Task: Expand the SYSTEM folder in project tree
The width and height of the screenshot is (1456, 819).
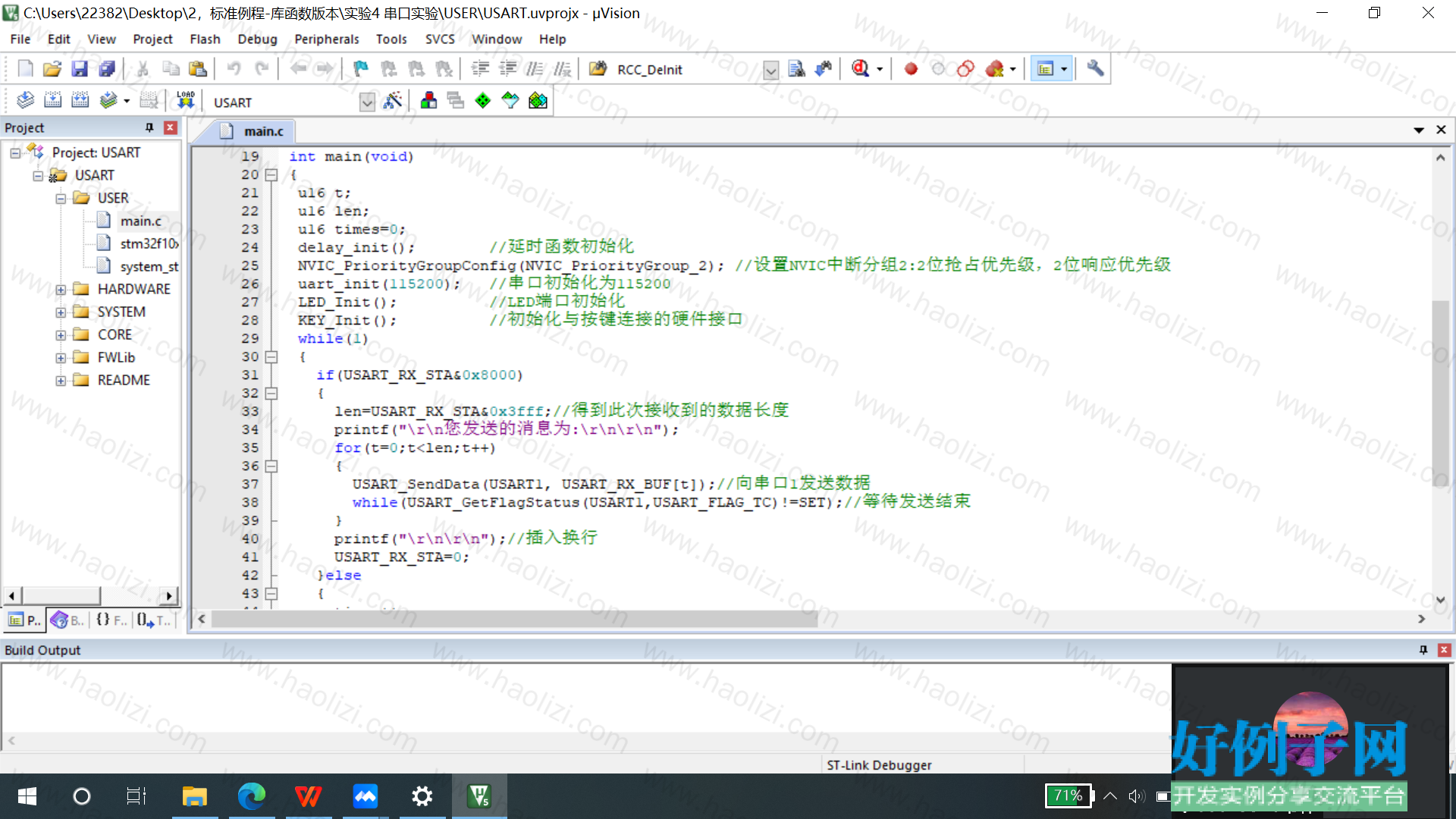Action: (61, 312)
